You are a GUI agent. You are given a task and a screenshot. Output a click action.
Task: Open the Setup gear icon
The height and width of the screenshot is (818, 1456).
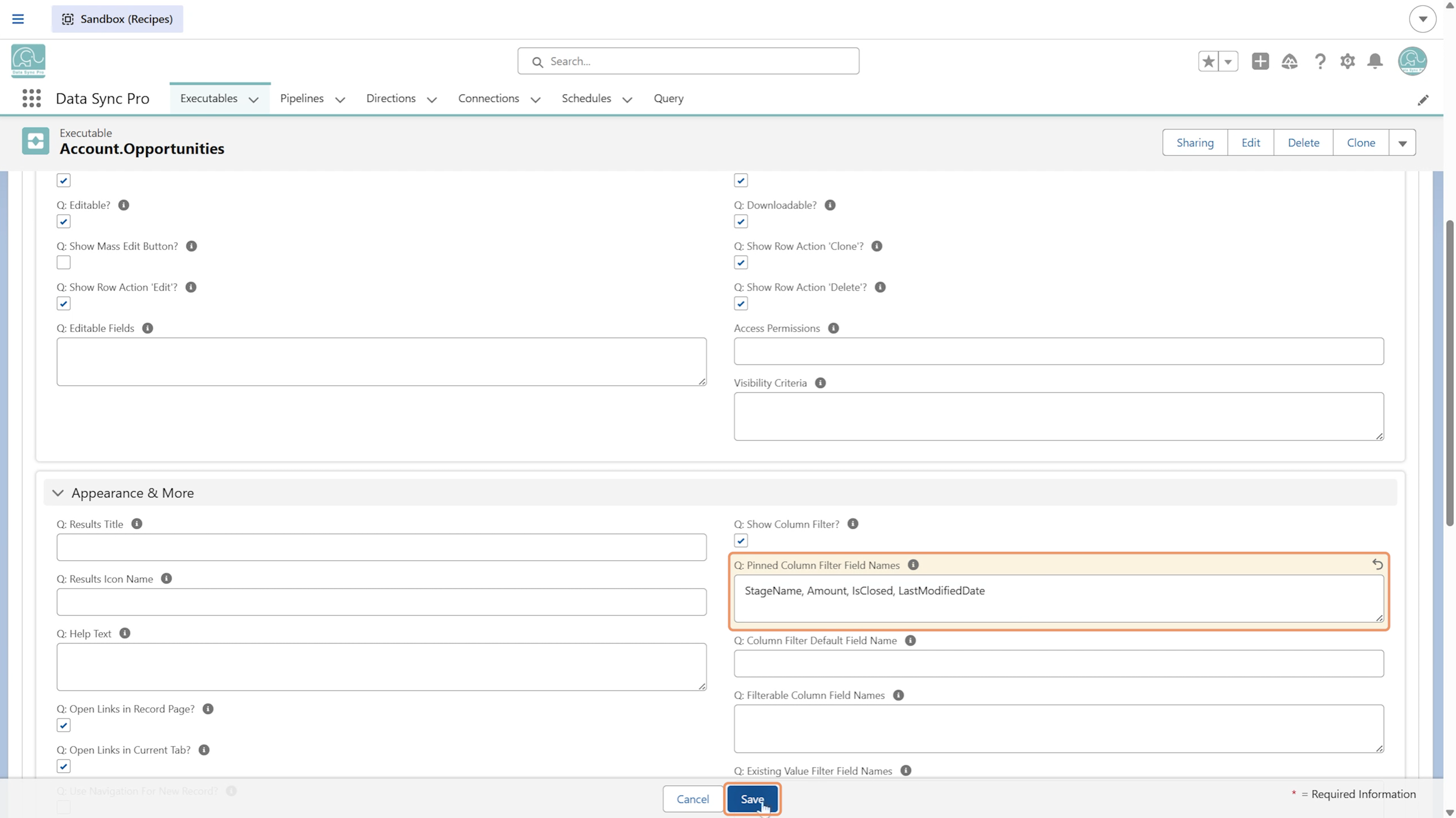(x=1348, y=61)
